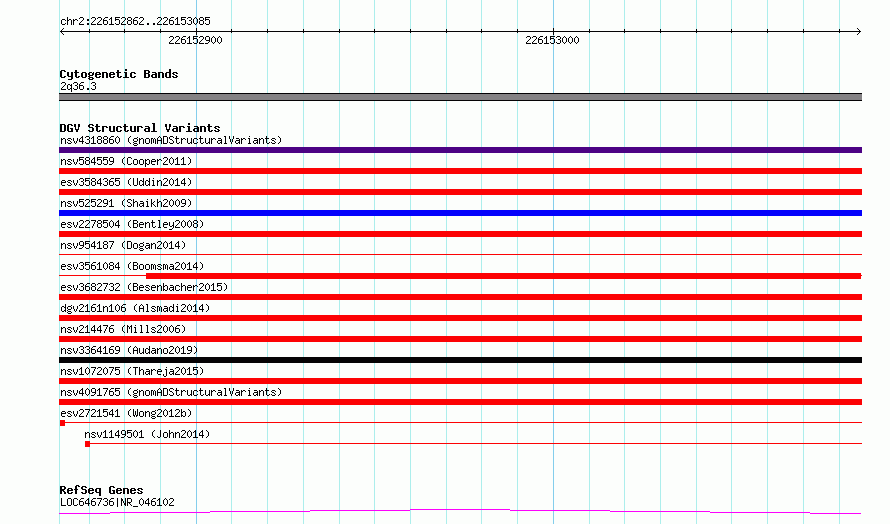Click the nsv4318860 gnomADStructuralVariants label
The image size is (890, 524).
click(x=171, y=140)
